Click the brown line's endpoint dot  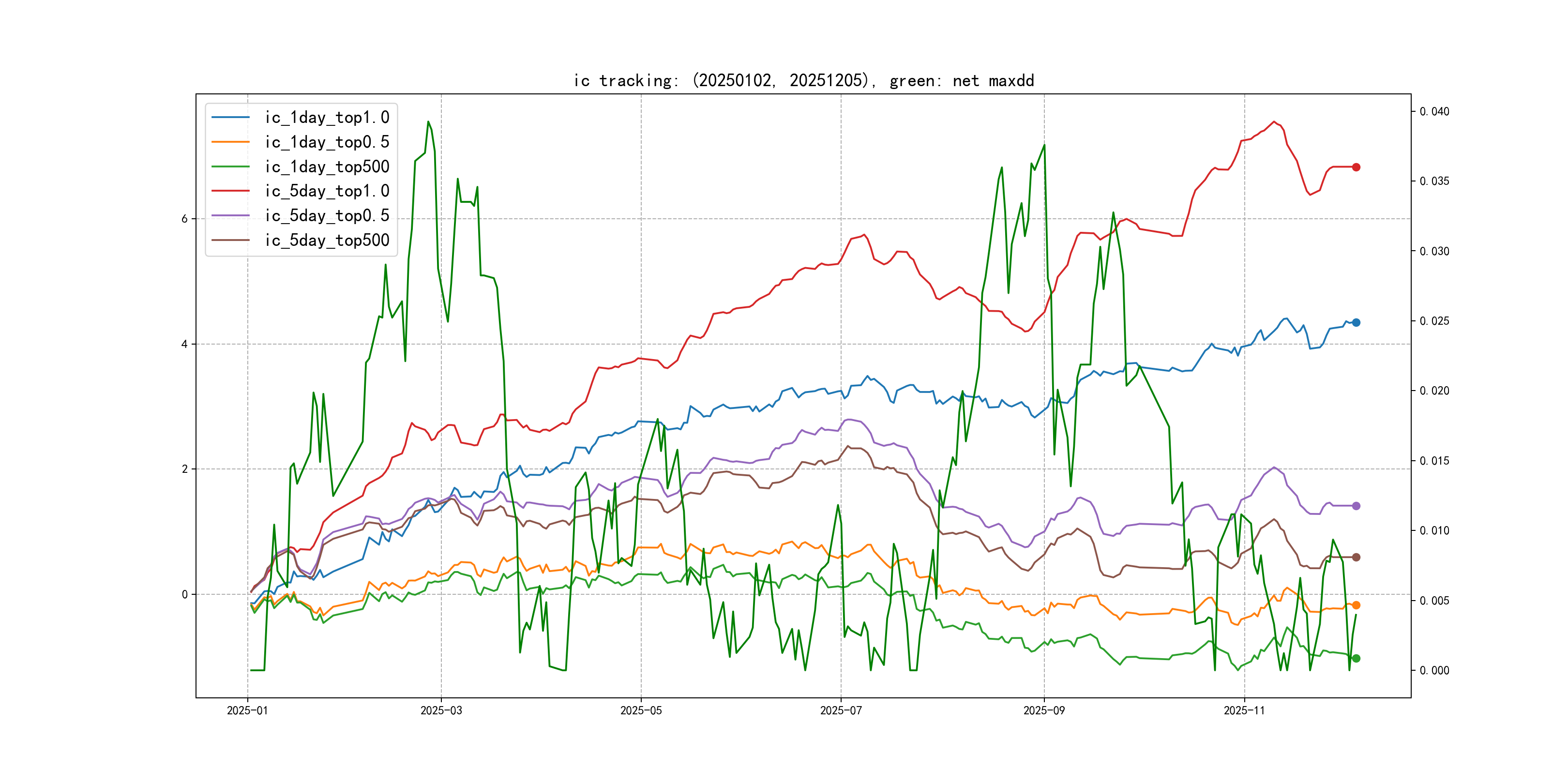(x=1356, y=557)
